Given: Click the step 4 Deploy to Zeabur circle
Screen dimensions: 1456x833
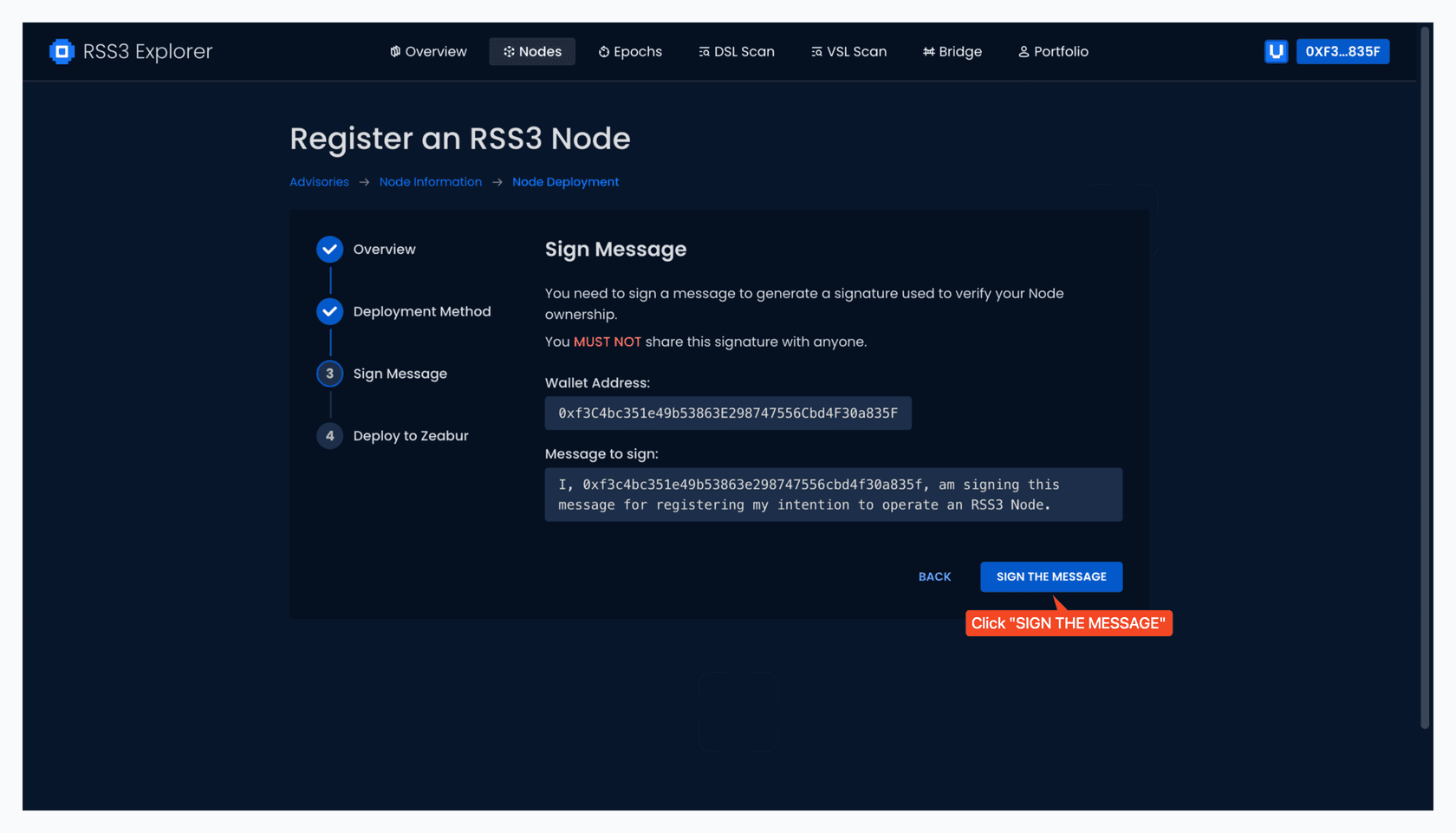Looking at the screenshot, I should point(329,436).
